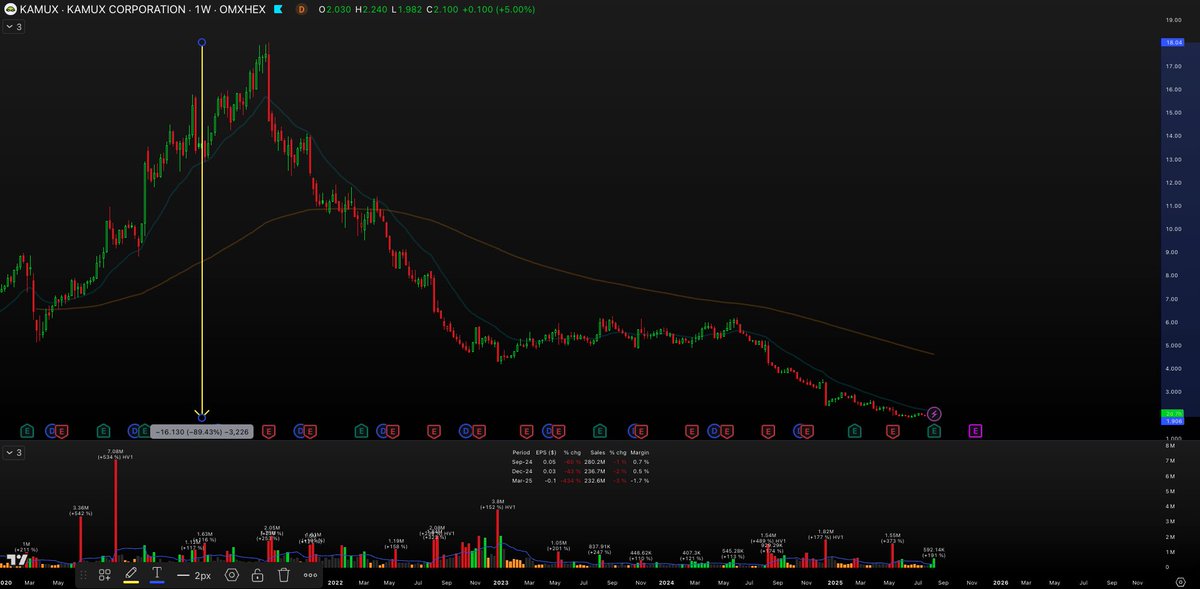The height and width of the screenshot is (589, 1200).
Task: Click the Margin column header
Action: (640, 453)
